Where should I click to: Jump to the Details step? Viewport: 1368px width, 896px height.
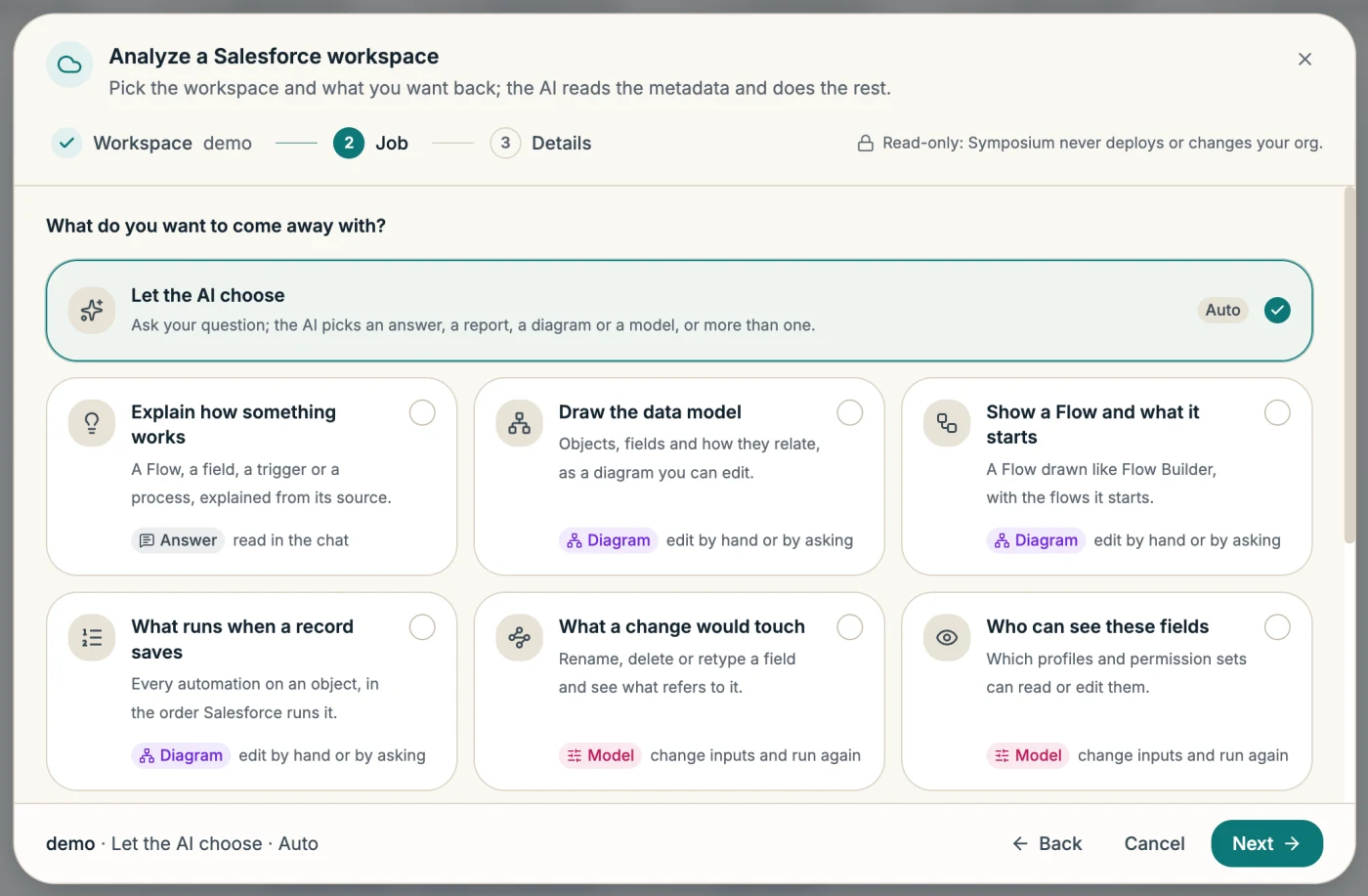(540, 143)
